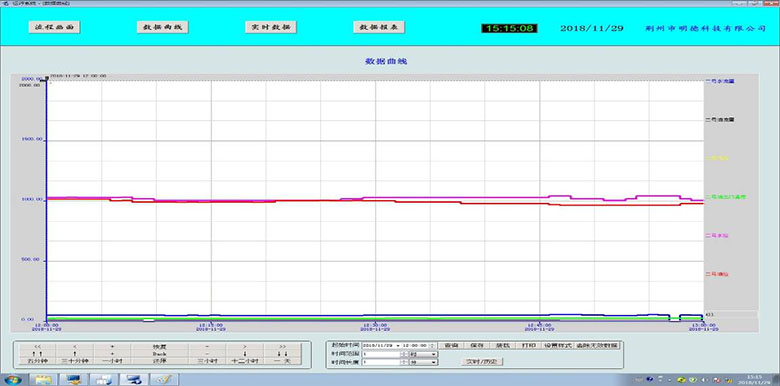Click the start time stepper arrows
The width and height of the screenshot is (780, 386).
point(432,345)
